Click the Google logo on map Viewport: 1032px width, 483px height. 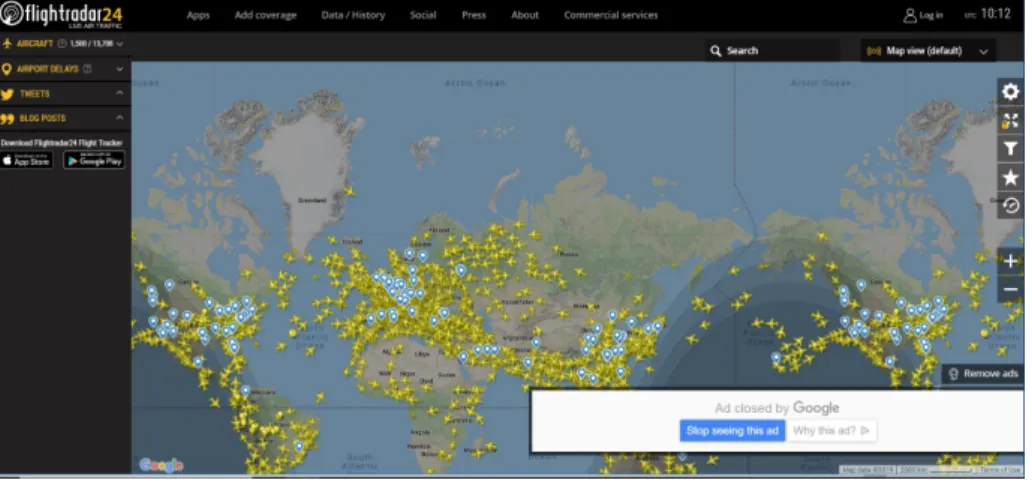click(x=161, y=465)
